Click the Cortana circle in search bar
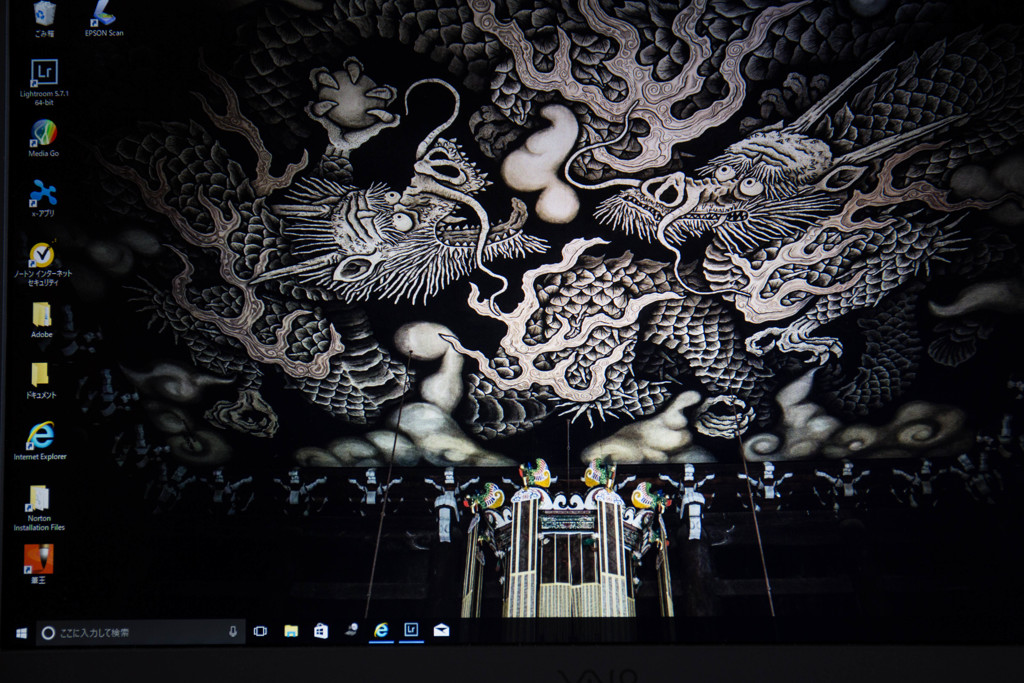This screenshot has height=683, width=1024. 48,632
